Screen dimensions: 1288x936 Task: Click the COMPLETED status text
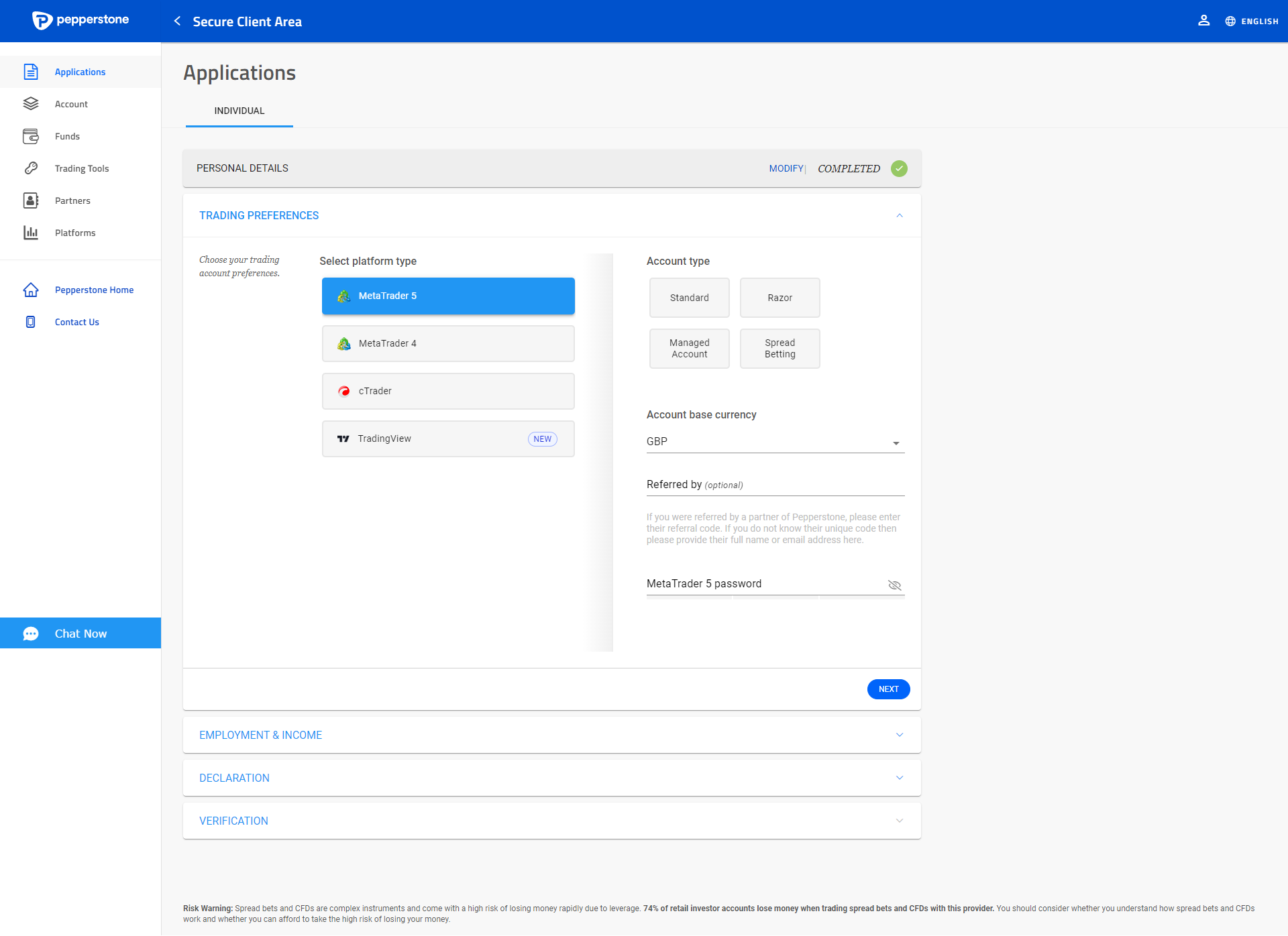pyautogui.click(x=849, y=169)
